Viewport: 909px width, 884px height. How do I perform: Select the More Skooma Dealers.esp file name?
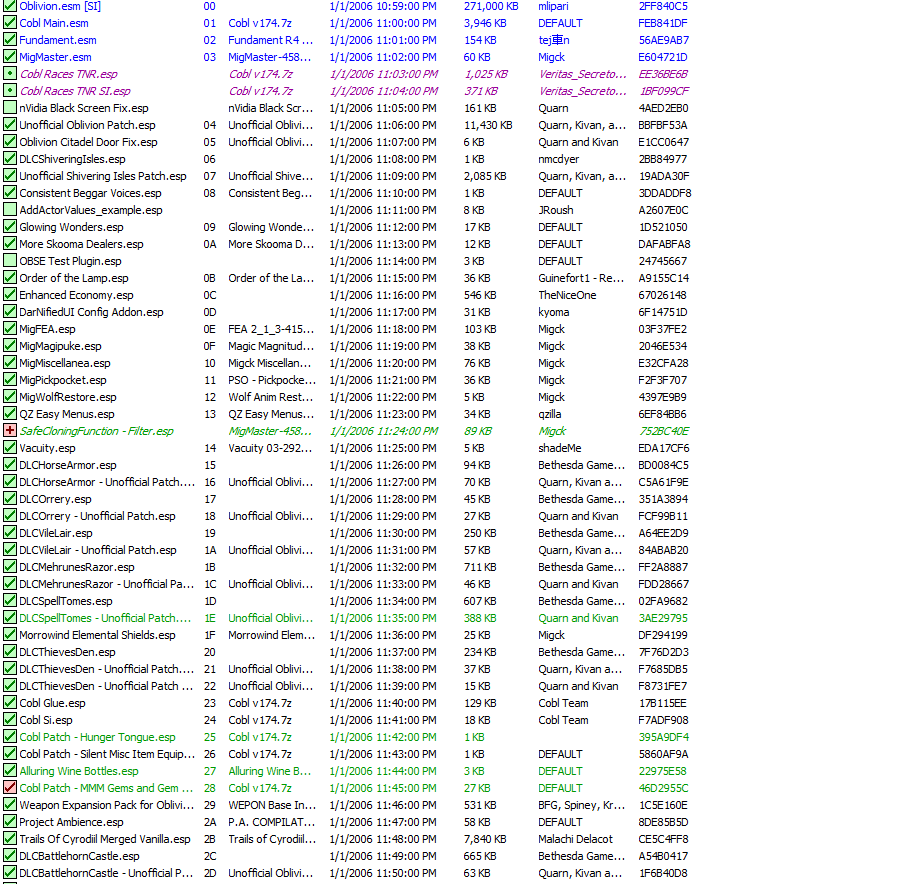point(81,244)
